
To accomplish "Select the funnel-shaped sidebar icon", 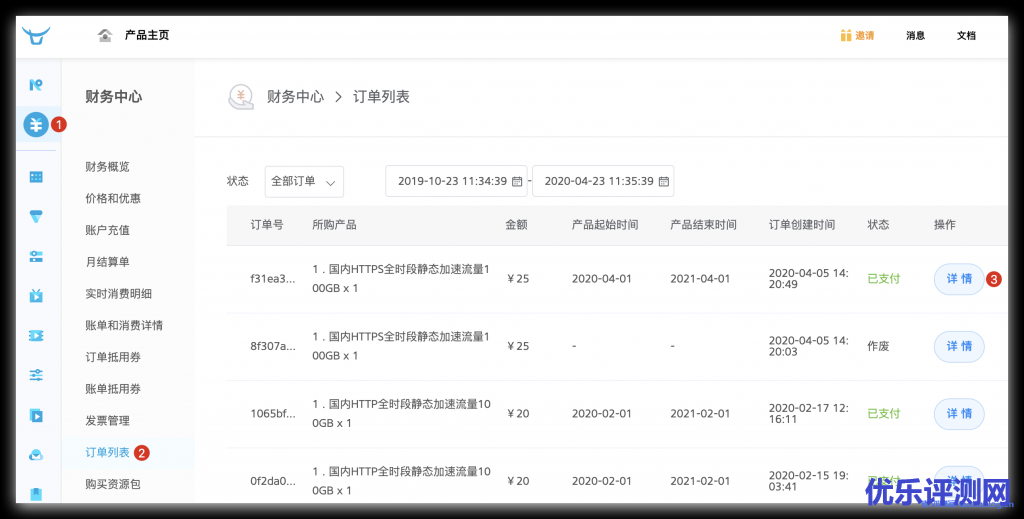I will point(36,217).
